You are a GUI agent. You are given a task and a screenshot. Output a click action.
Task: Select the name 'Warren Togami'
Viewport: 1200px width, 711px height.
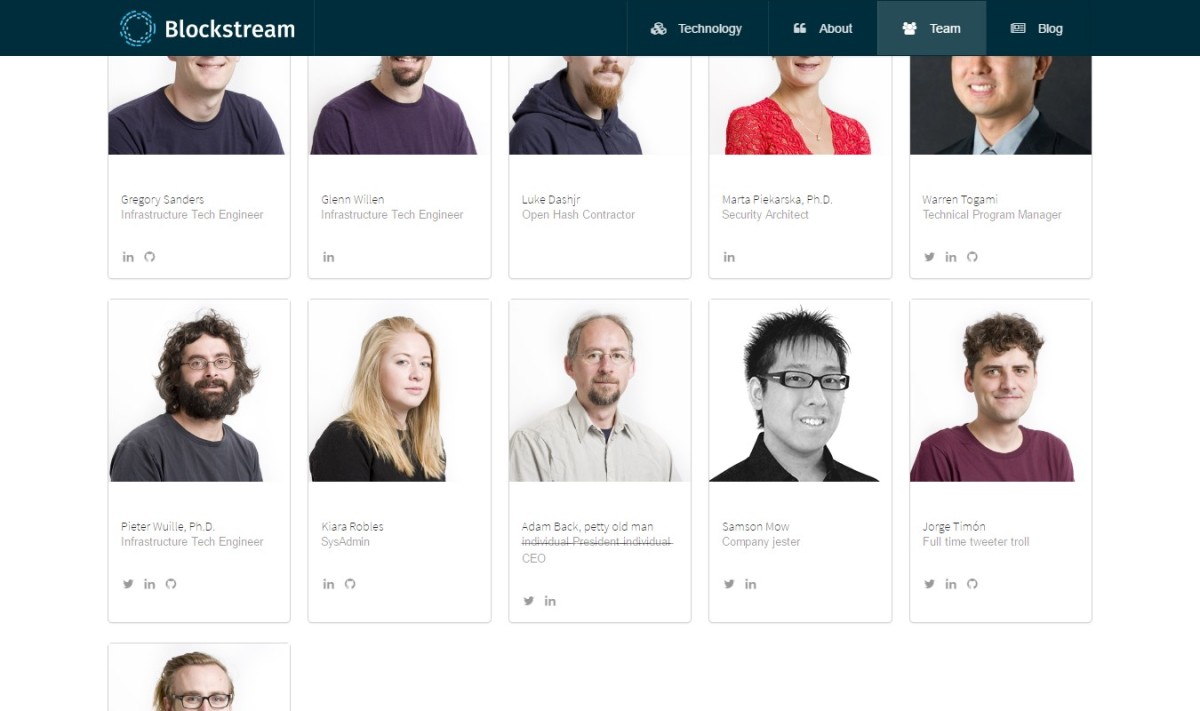[960, 199]
